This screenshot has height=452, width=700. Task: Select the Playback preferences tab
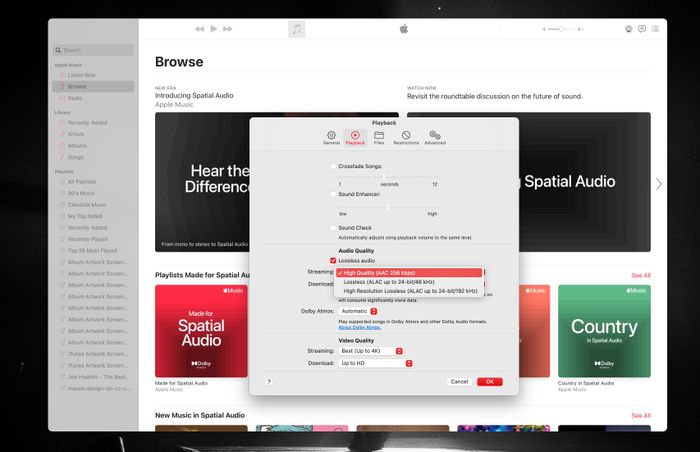tap(355, 138)
